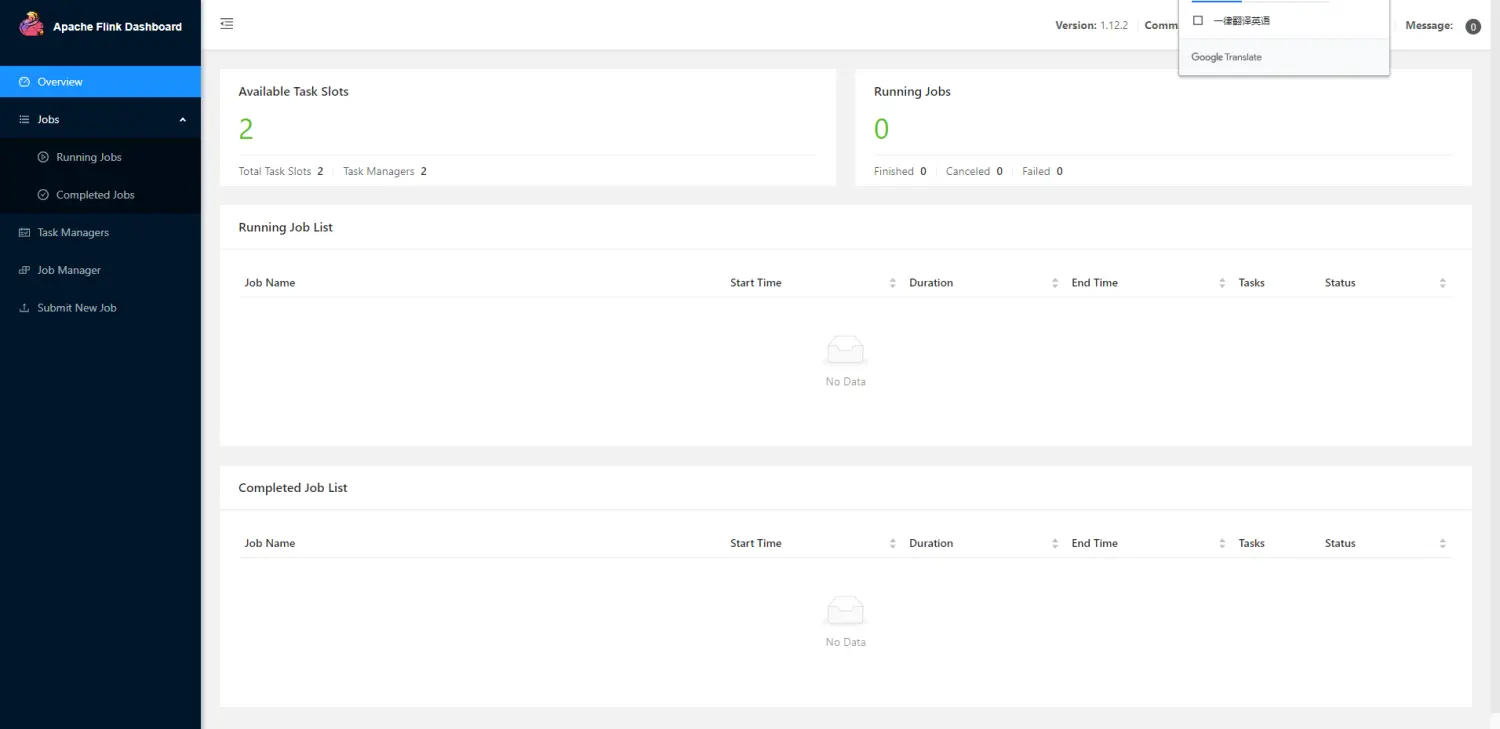The image size is (1500, 729).
Task: Collapse sidebar with the menu fold icon
Action: 227,24
